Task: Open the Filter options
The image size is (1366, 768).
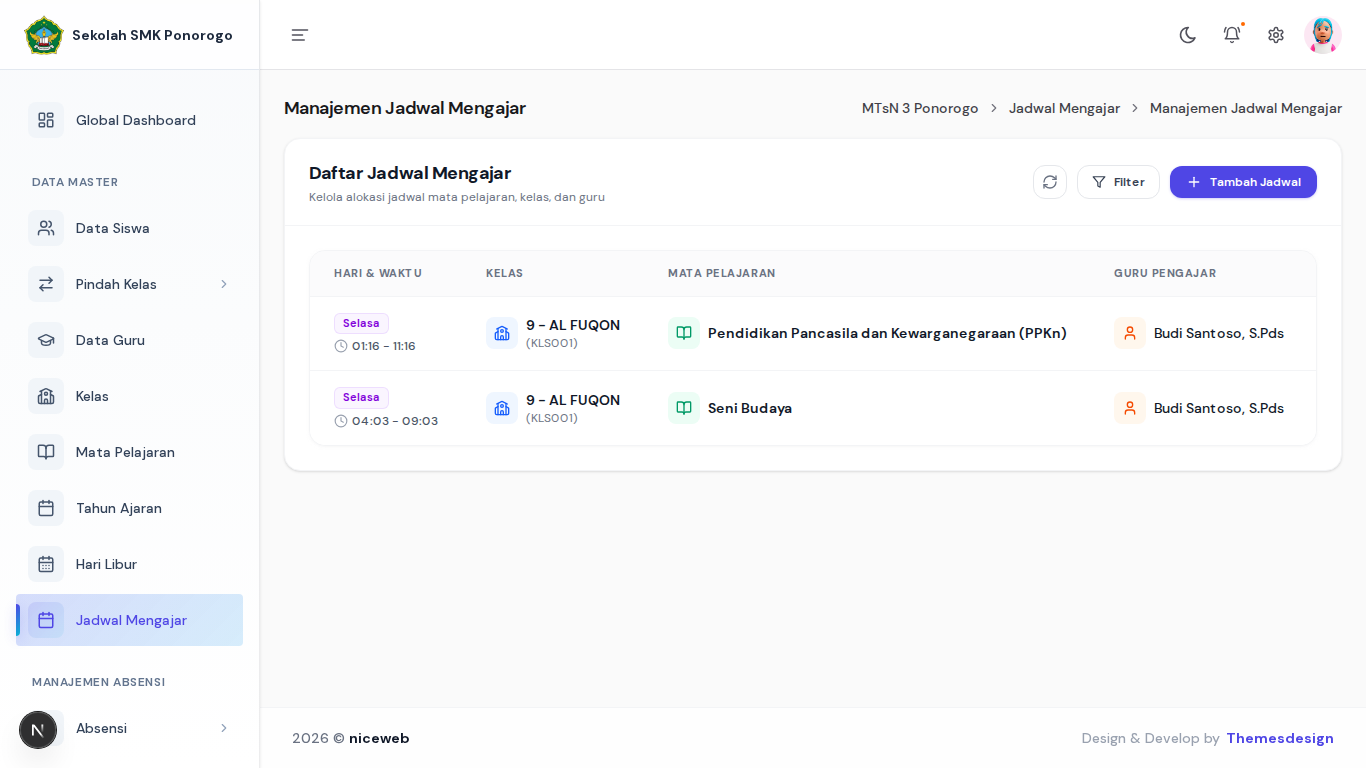Action: coord(1118,182)
